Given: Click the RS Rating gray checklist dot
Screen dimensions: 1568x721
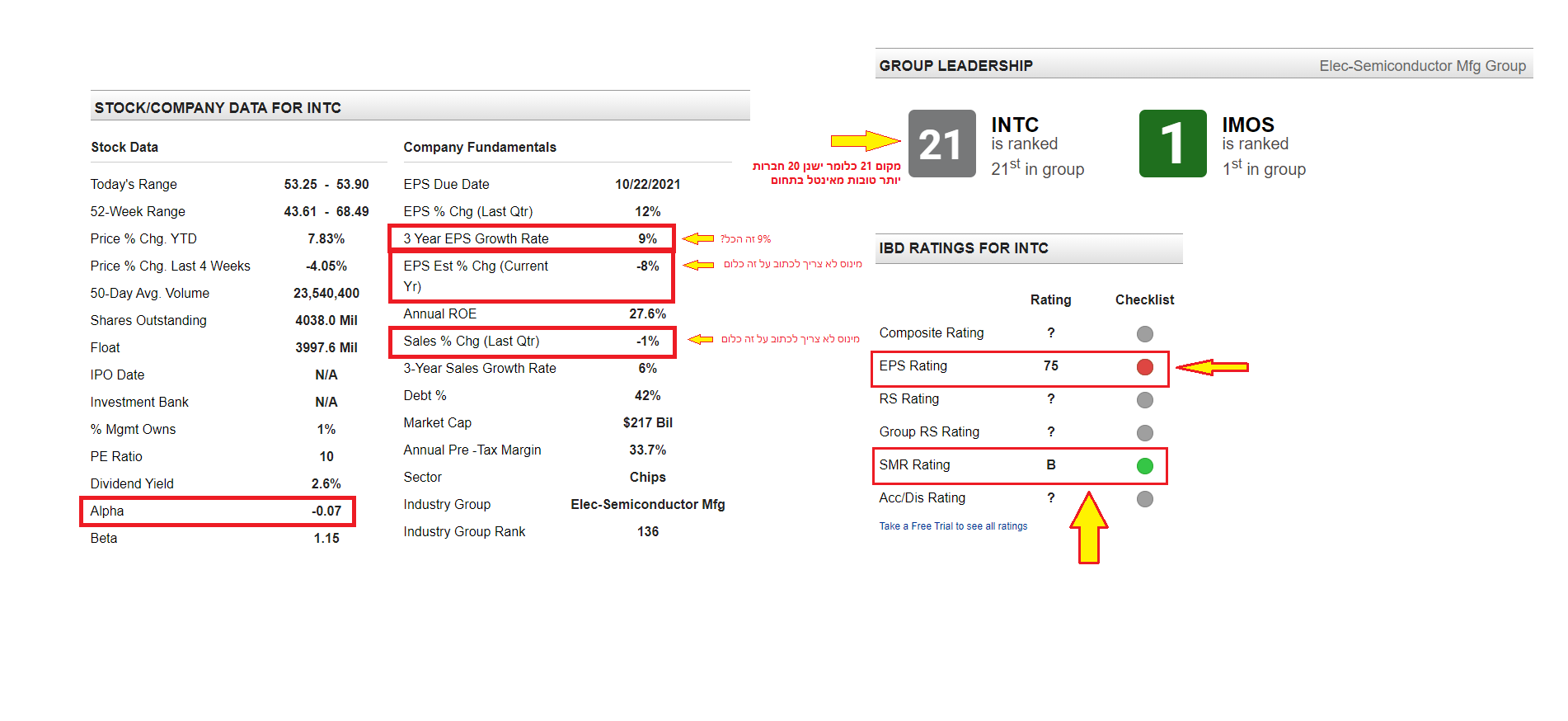Looking at the screenshot, I should [x=1144, y=400].
